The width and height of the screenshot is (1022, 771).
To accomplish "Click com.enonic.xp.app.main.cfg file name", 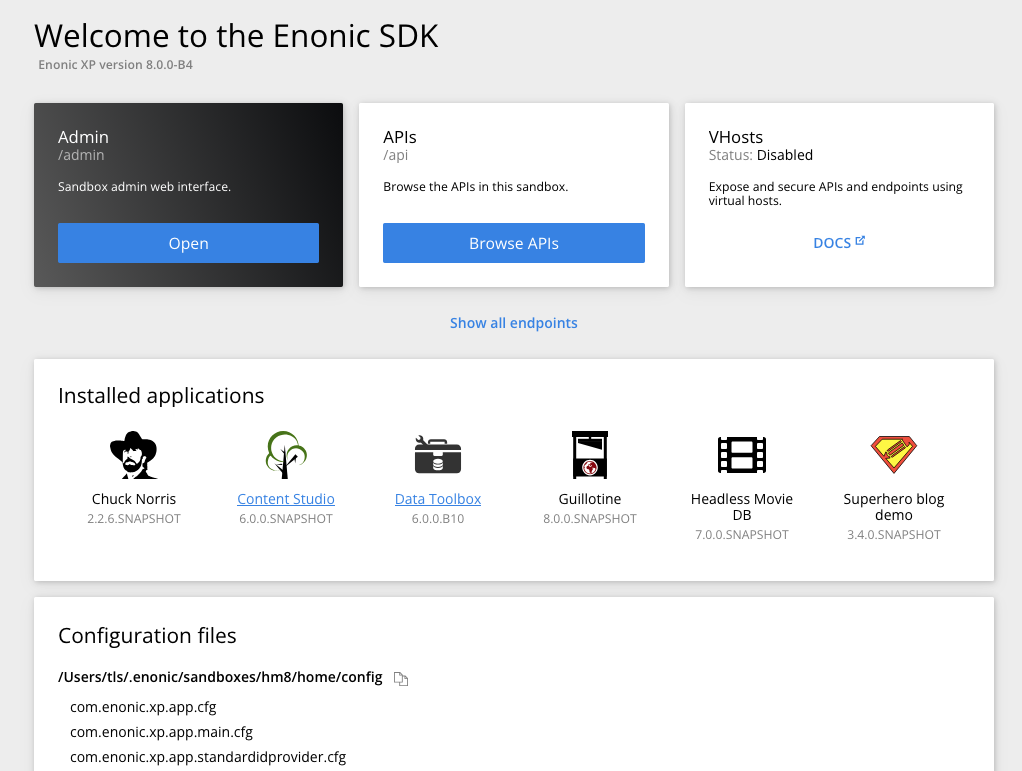I will 162,732.
